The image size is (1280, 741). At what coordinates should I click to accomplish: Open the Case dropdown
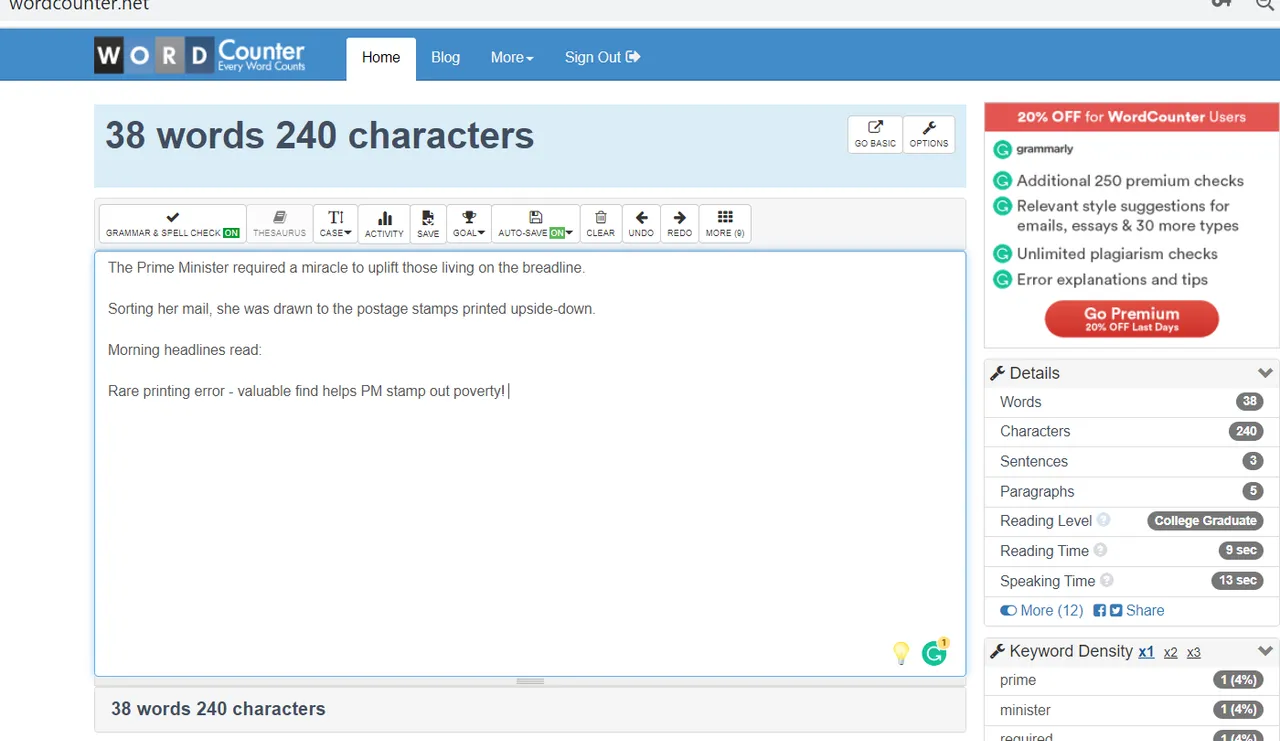tap(336, 224)
